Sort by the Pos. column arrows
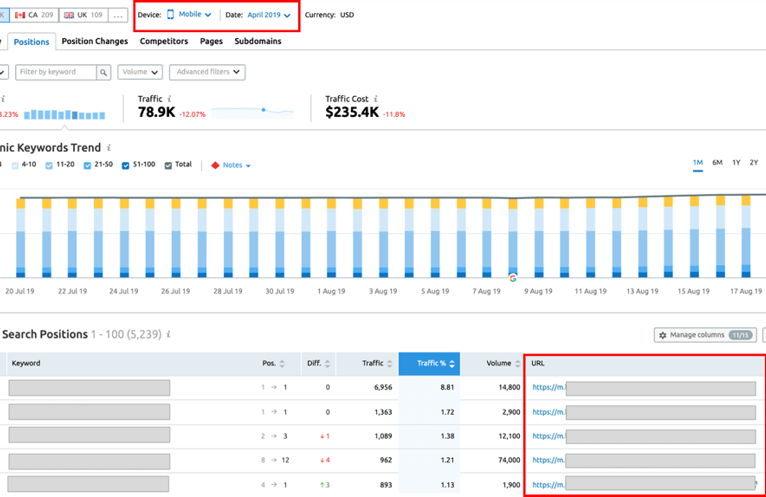 coord(283,364)
